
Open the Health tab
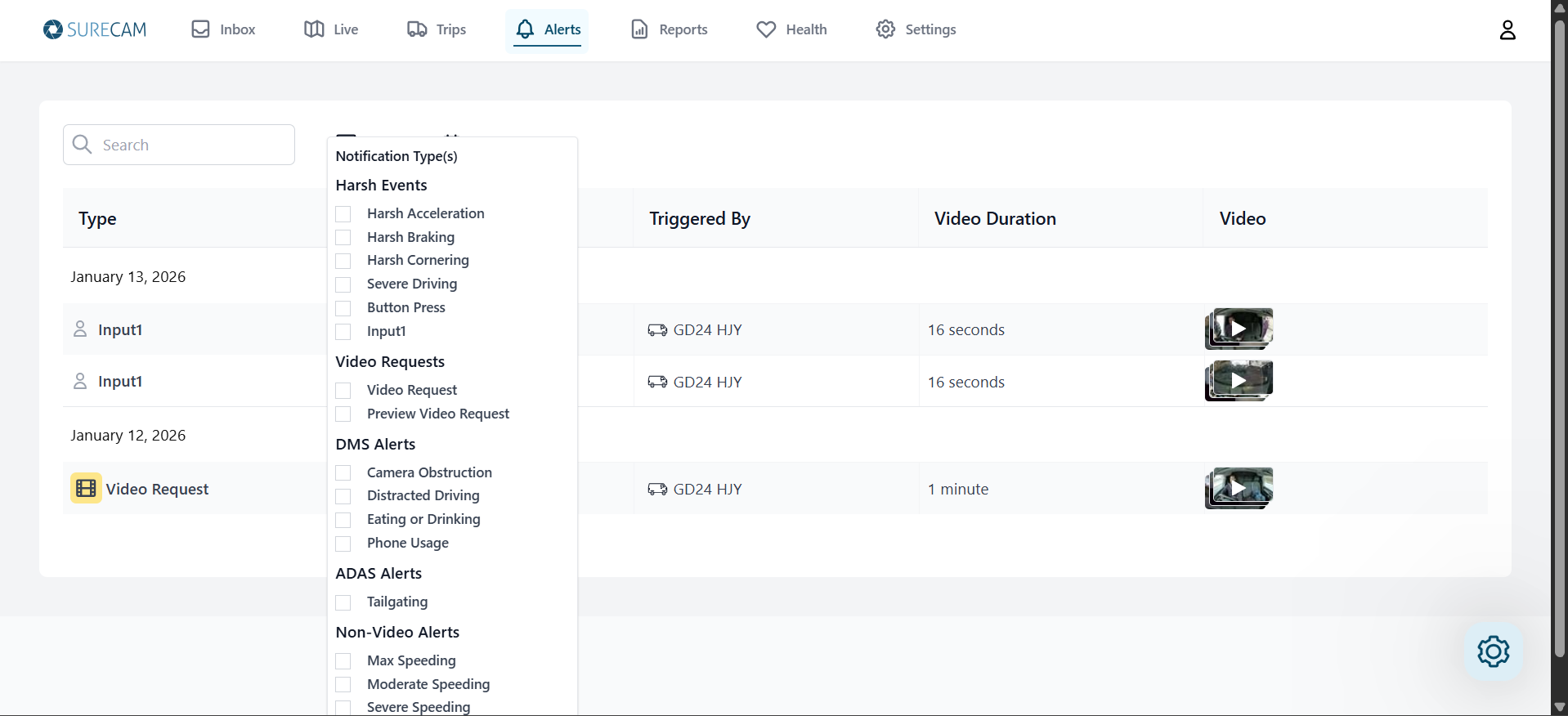(791, 29)
